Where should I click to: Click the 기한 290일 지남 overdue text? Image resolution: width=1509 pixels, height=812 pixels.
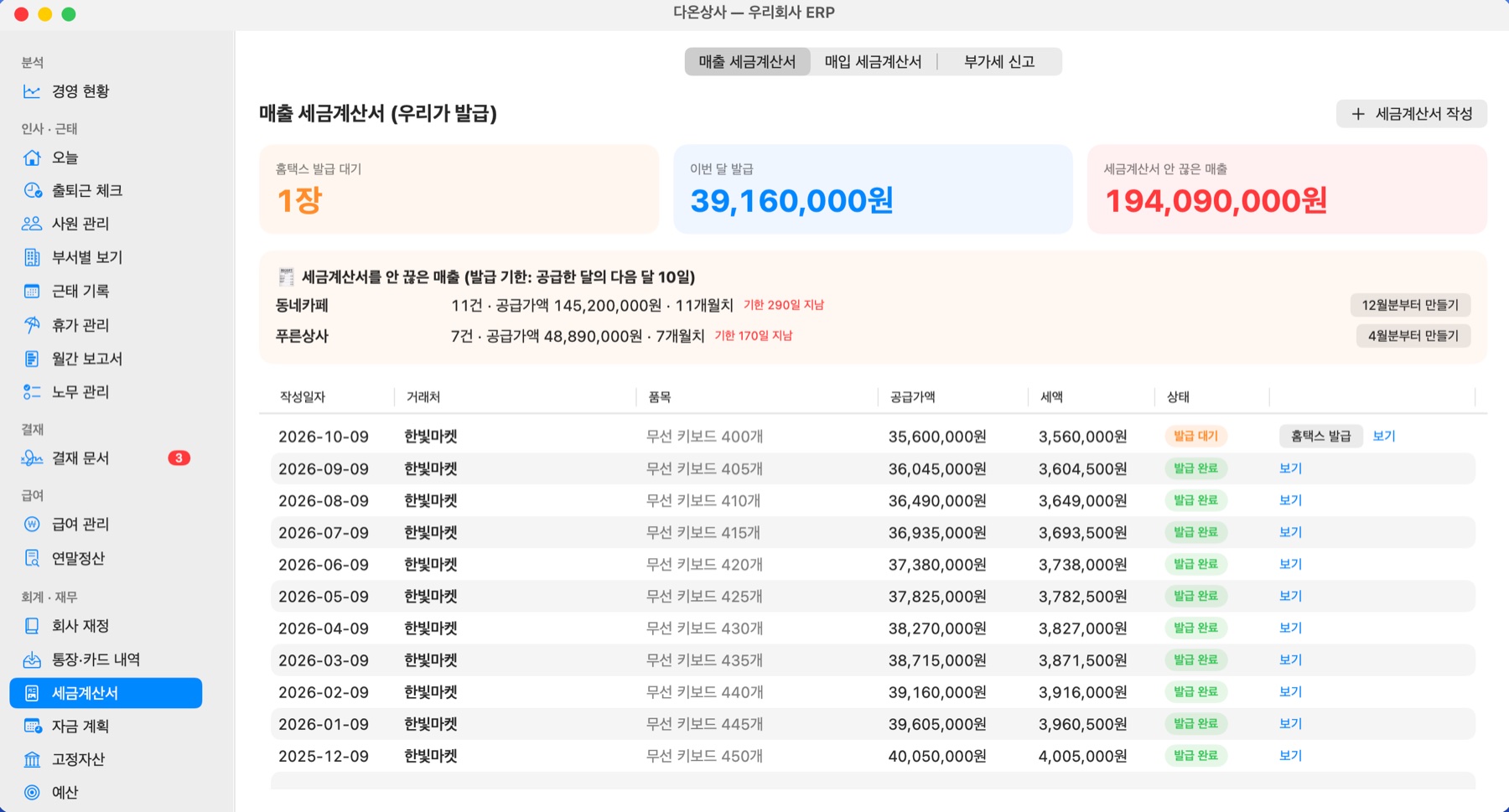coord(784,305)
